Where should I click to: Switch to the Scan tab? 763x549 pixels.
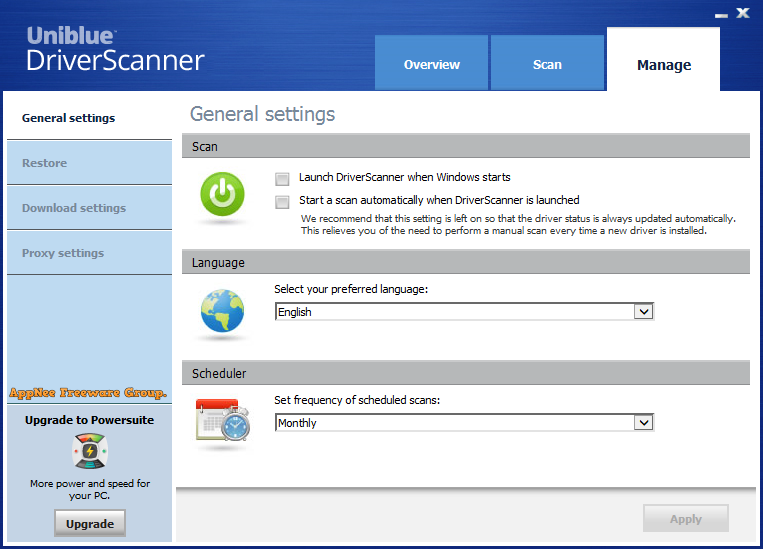coord(547,63)
